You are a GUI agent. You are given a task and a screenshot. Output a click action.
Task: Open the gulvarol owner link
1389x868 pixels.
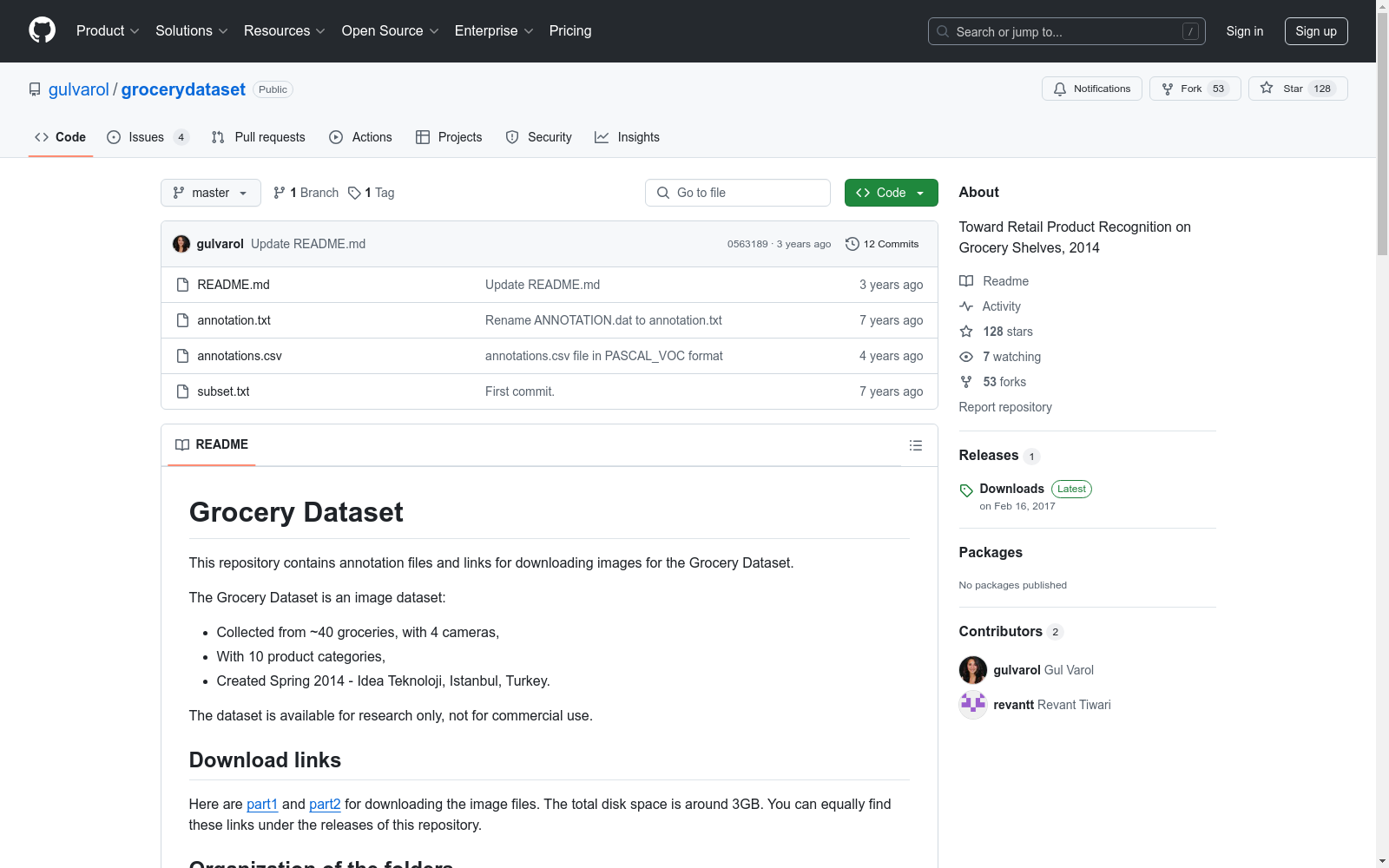(79, 89)
